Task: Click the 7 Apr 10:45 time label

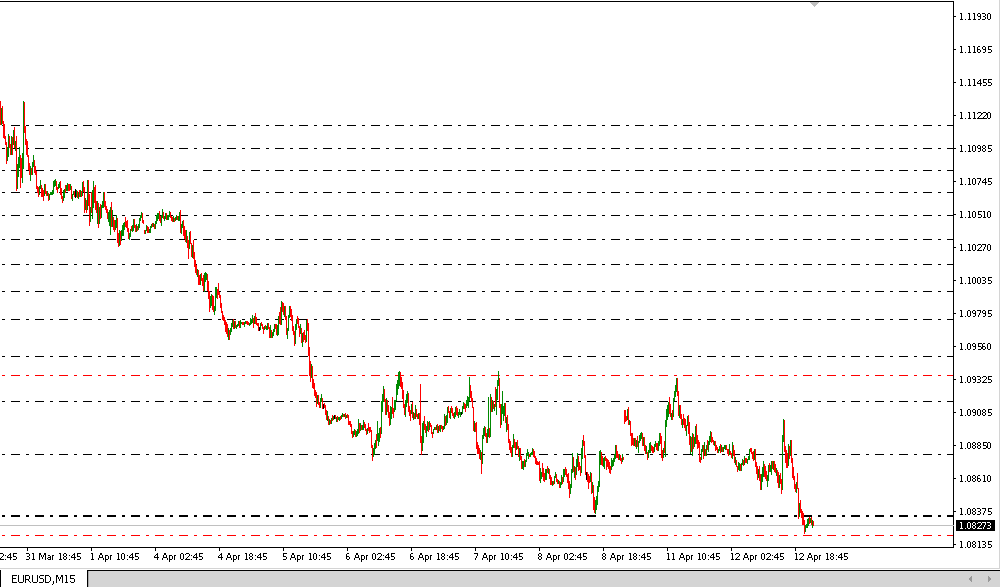Action: coord(498,556)
